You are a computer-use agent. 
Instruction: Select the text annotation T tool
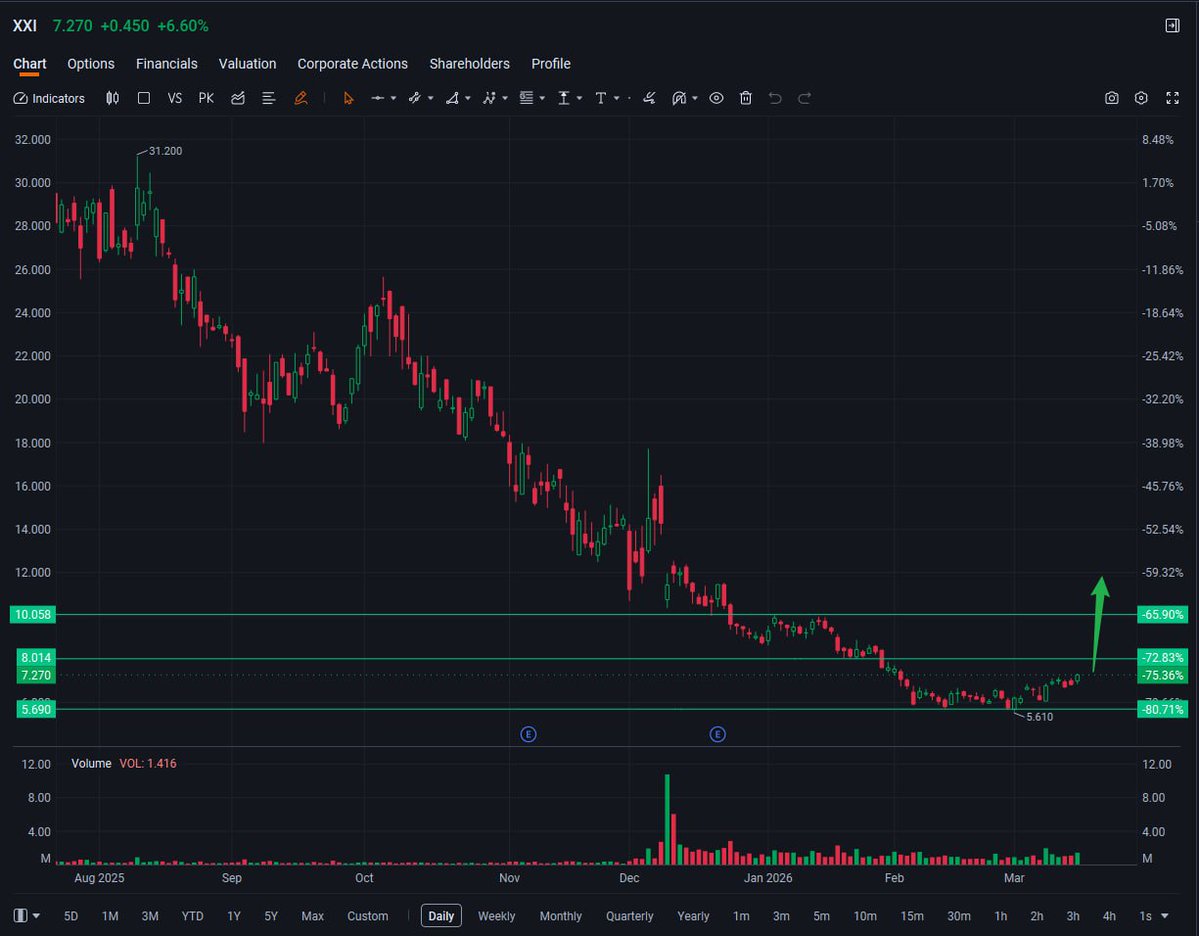(x=601, y=98)
